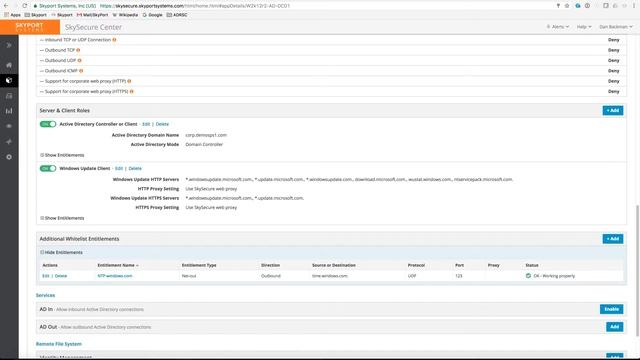This screenshot has width=640, height=360.
Task: Click the browser back arrow
Action: (x=6, y=6)
